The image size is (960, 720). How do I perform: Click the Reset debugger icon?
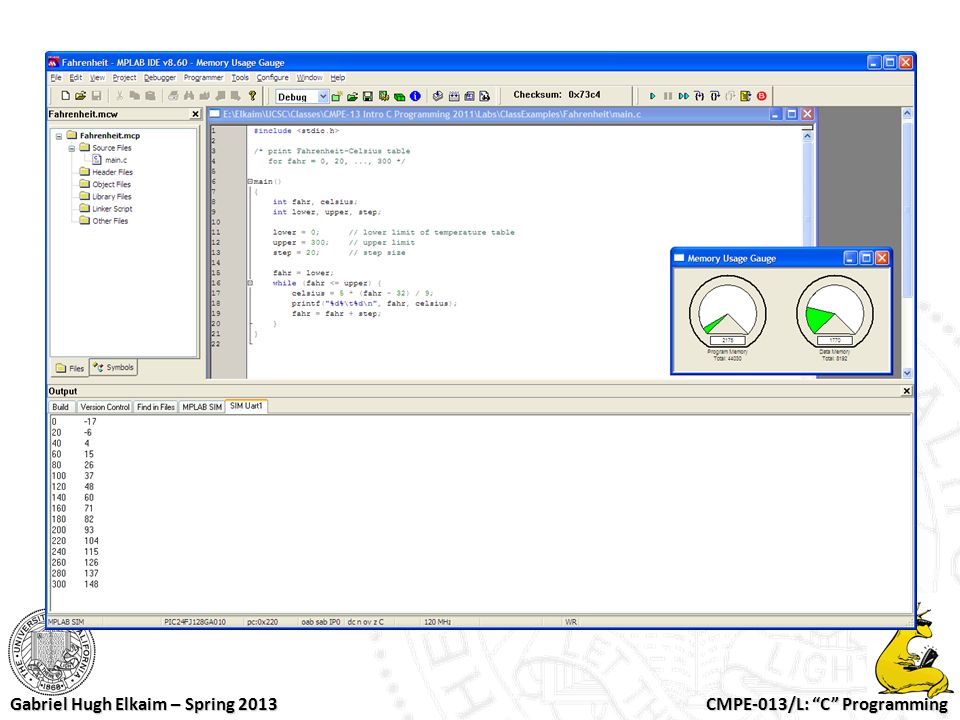click(x=746, y=96)
